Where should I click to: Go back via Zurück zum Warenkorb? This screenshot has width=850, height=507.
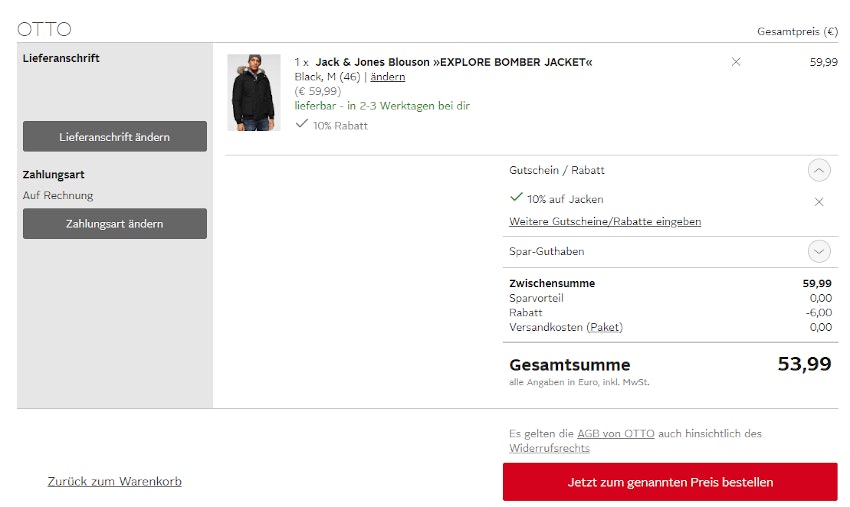click(x=114, y=482)
